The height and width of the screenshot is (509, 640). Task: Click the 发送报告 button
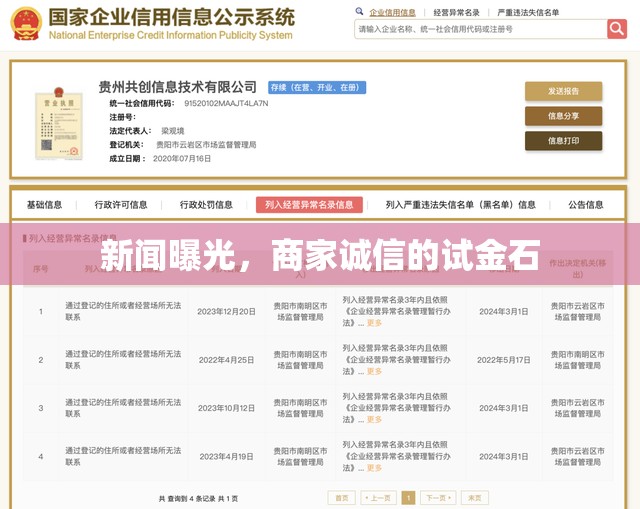click(x=563, y=91)
